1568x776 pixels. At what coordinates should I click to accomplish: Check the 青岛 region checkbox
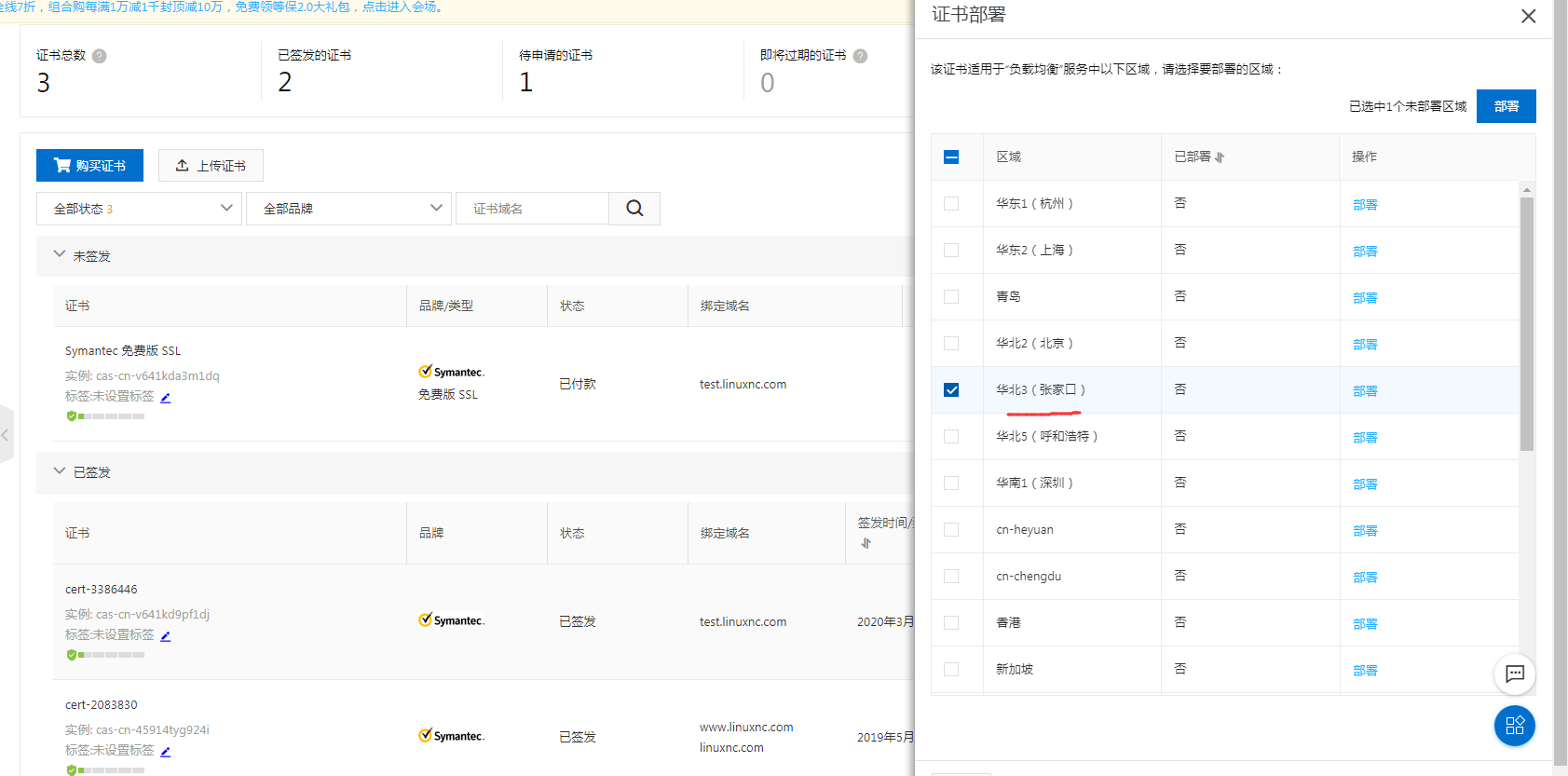(951, 296)
